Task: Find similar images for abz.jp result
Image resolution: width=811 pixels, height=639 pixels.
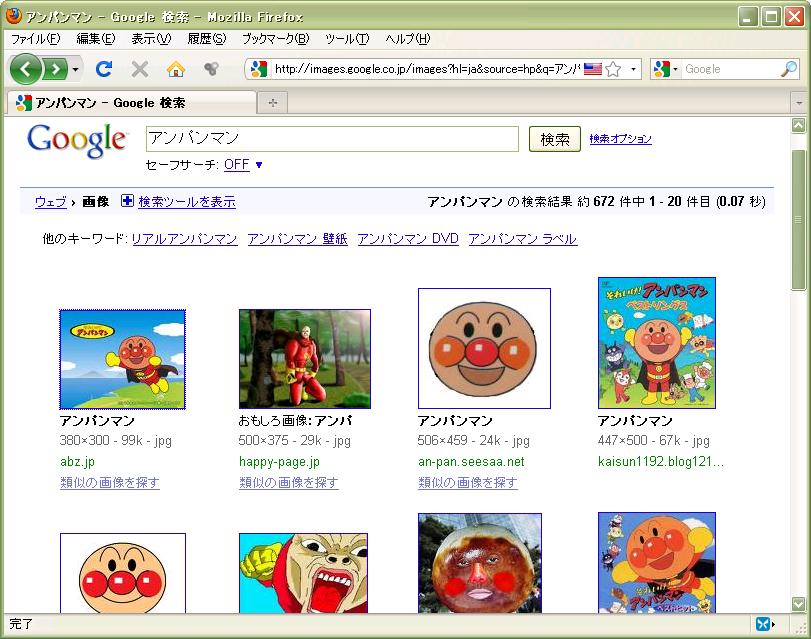Action: (110, 482)
